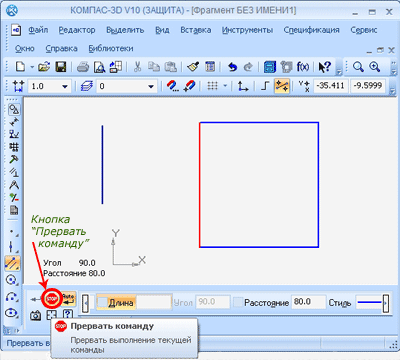Click the Y coordinate field -9.5999
400x360 pixels.
point(368,86)
